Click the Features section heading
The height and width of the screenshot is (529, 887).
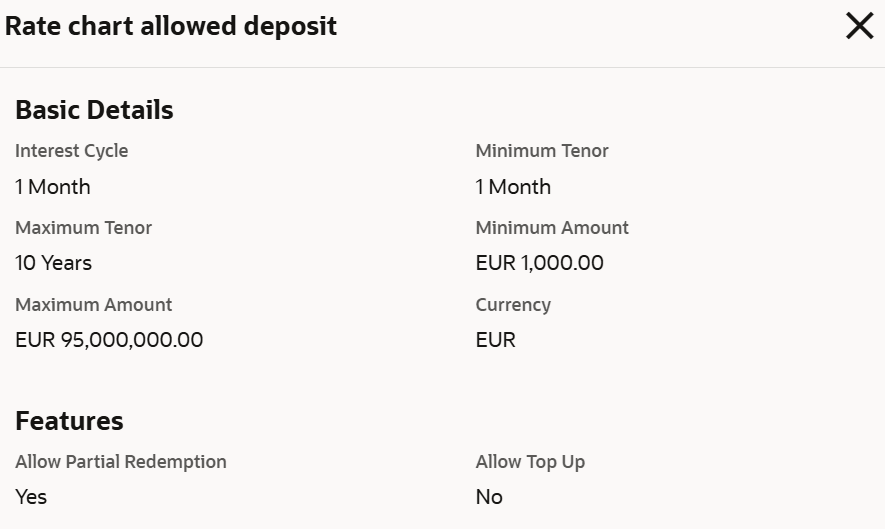point(69,421)
